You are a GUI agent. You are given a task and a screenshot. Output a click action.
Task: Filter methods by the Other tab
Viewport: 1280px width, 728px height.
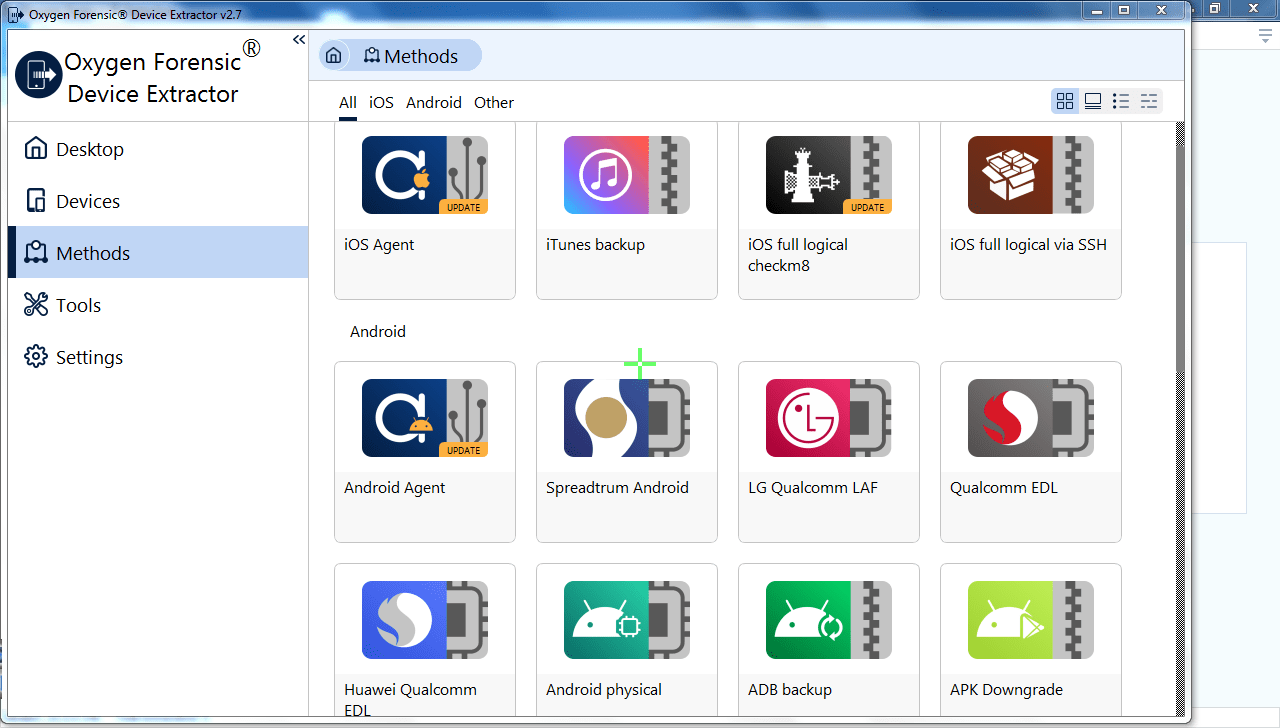[x=494, y=103]
